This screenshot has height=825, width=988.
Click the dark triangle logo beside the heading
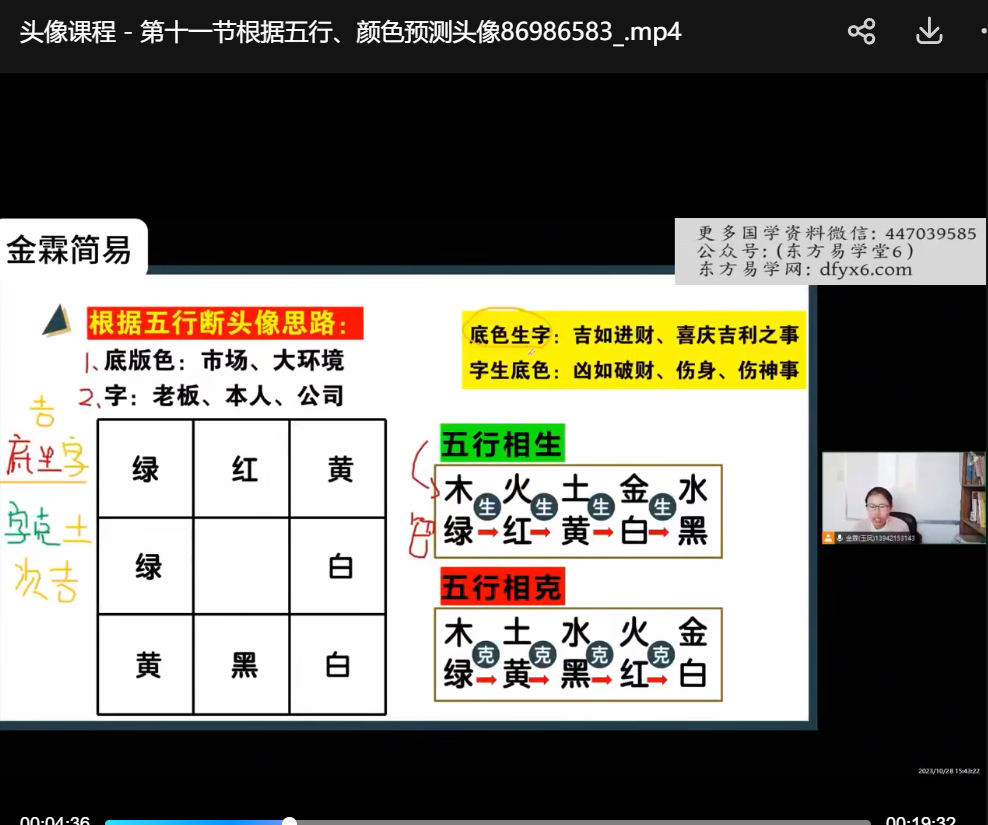[x=56, y=321]
